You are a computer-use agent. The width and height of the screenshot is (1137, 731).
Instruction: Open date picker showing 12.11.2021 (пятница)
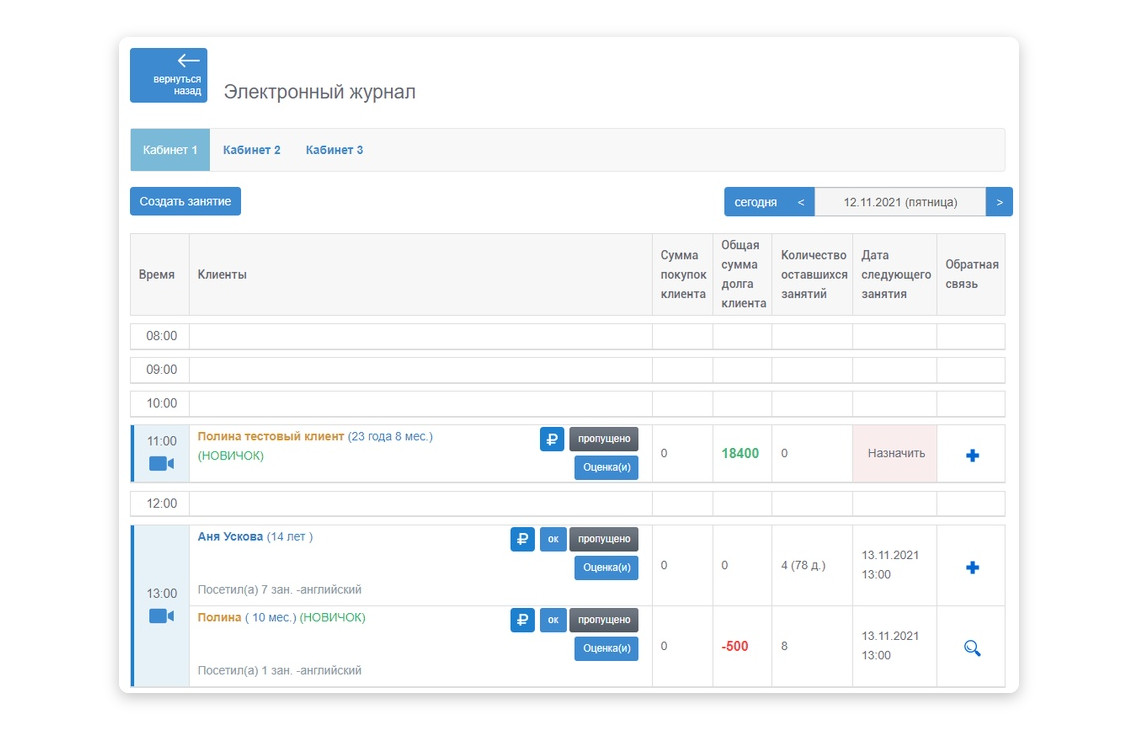click(899, 202)
